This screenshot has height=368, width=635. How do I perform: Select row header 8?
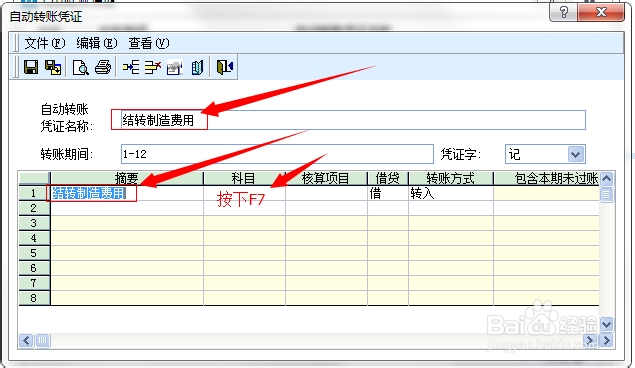34,298
